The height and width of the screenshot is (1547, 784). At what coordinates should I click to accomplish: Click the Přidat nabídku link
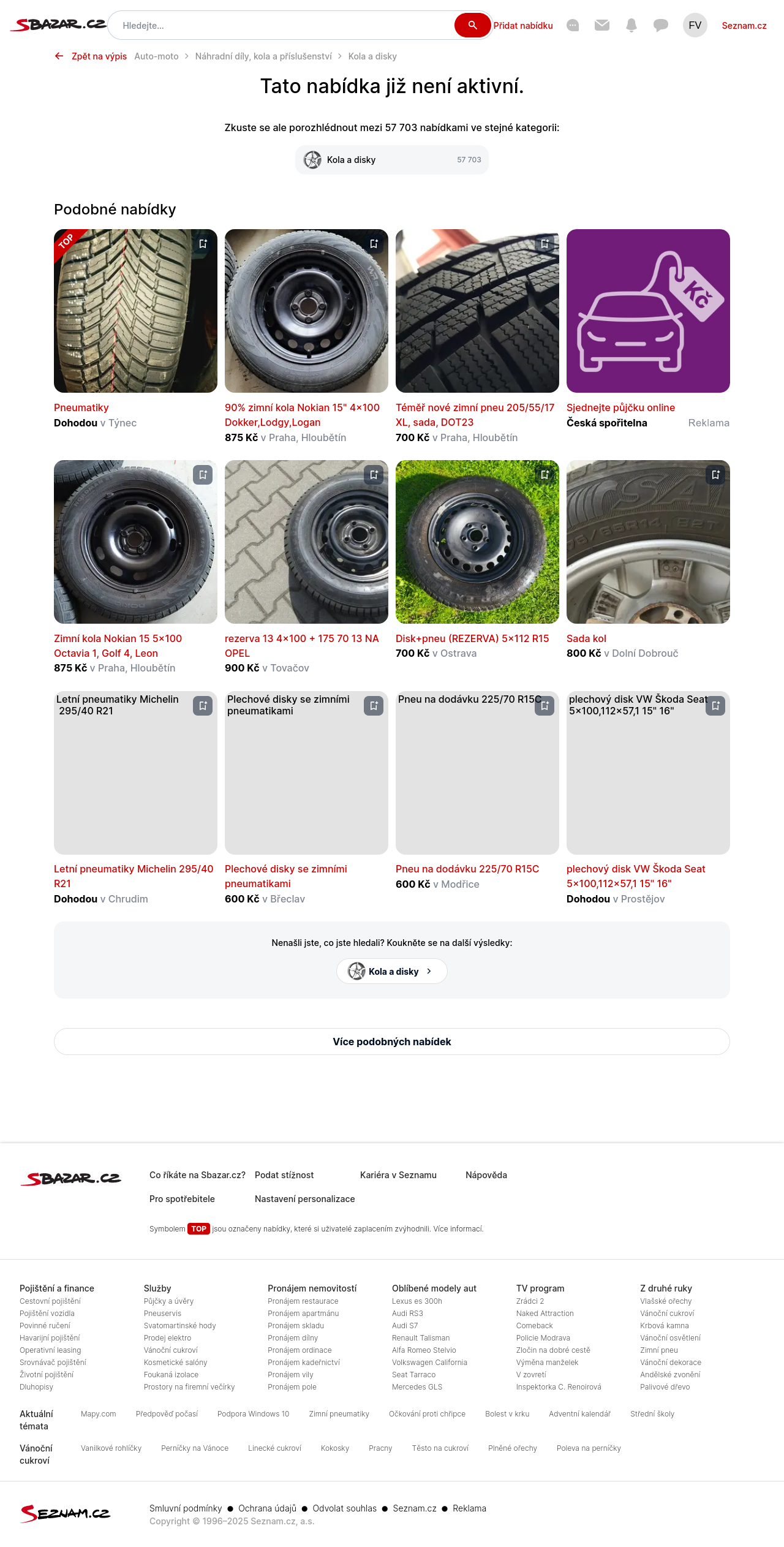click(523, 26)
